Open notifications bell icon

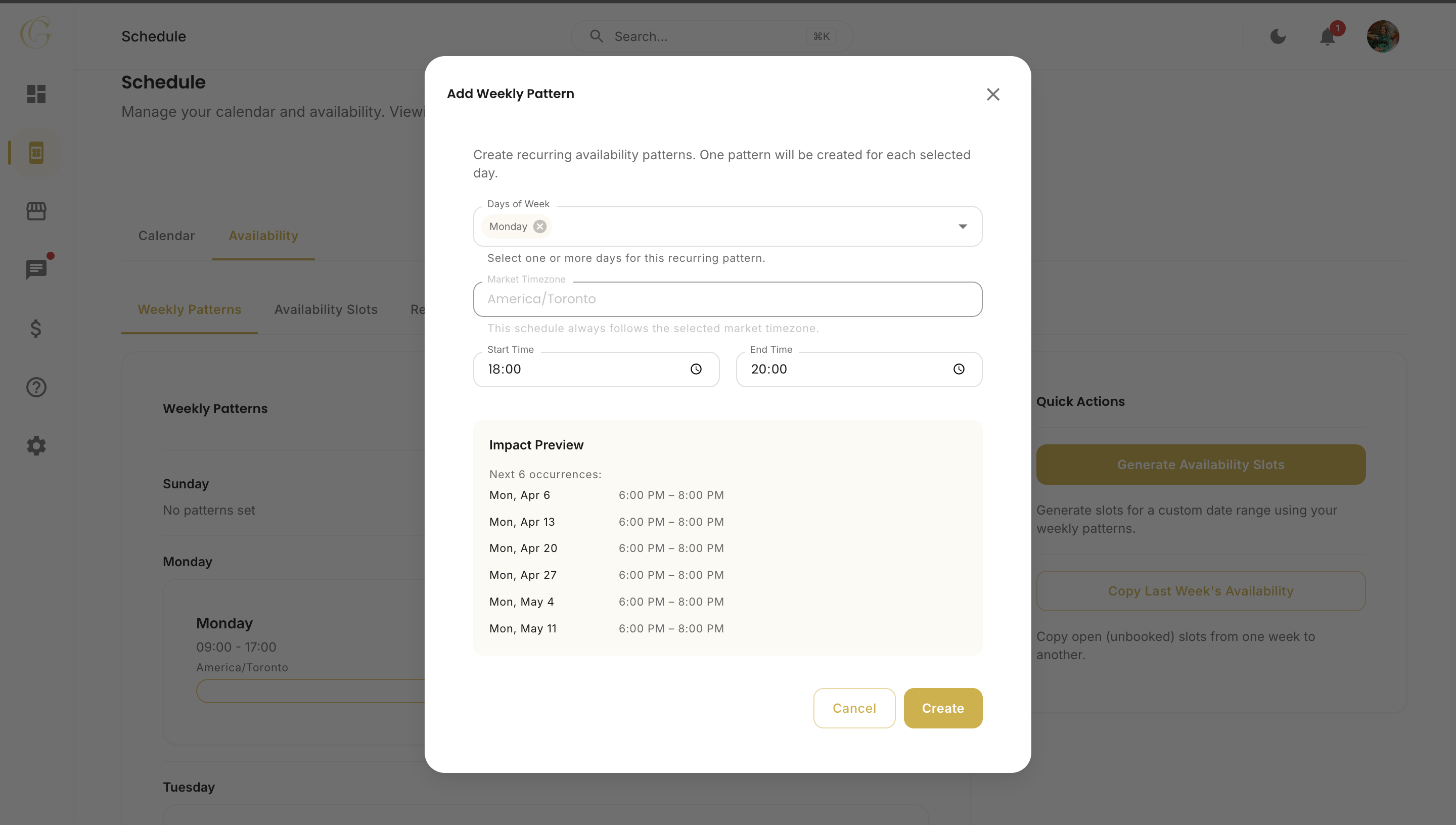[x=1328, y=37]
